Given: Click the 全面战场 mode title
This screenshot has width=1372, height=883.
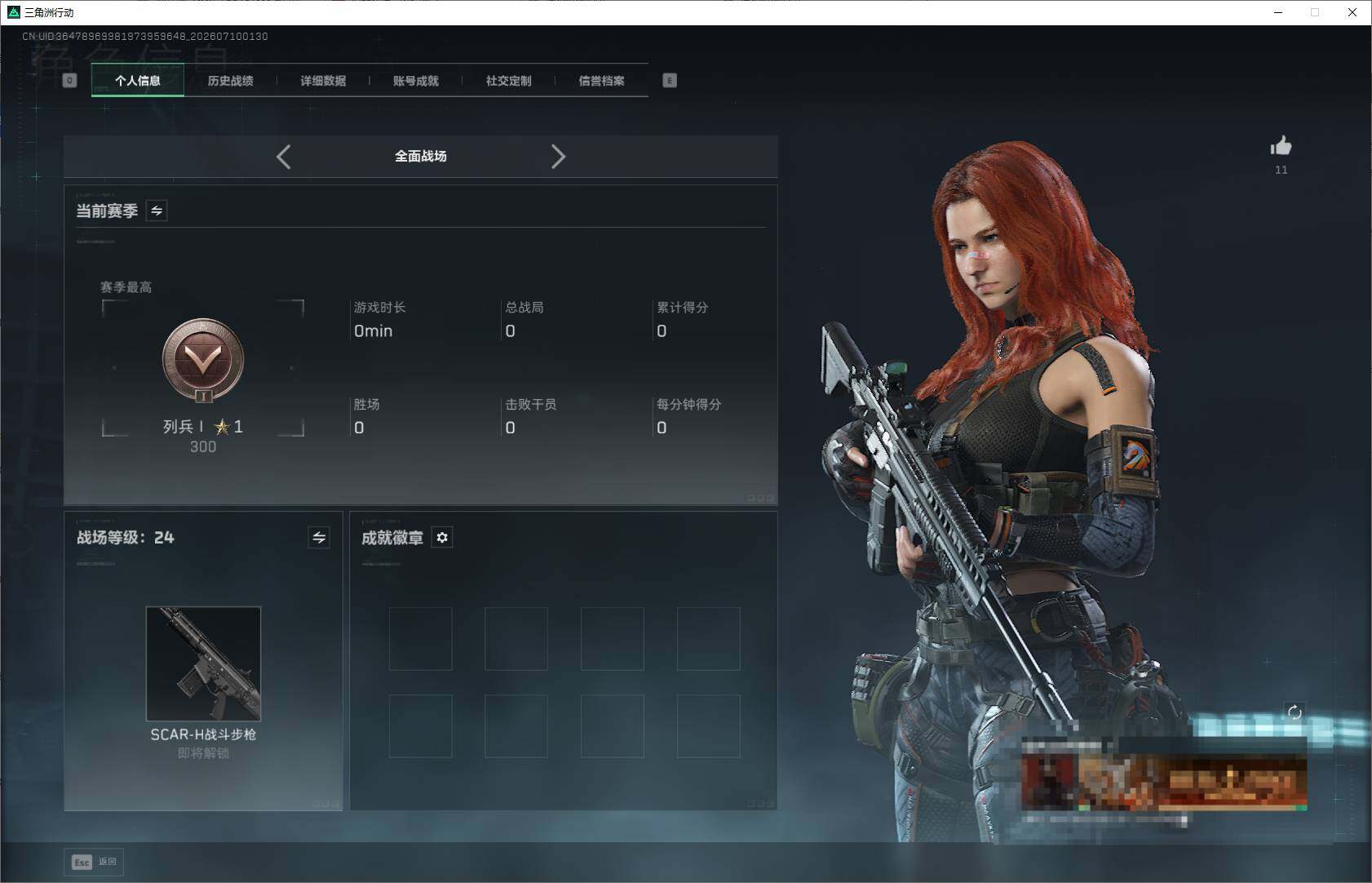Looking at the screenshot, I should click(421, 156).
